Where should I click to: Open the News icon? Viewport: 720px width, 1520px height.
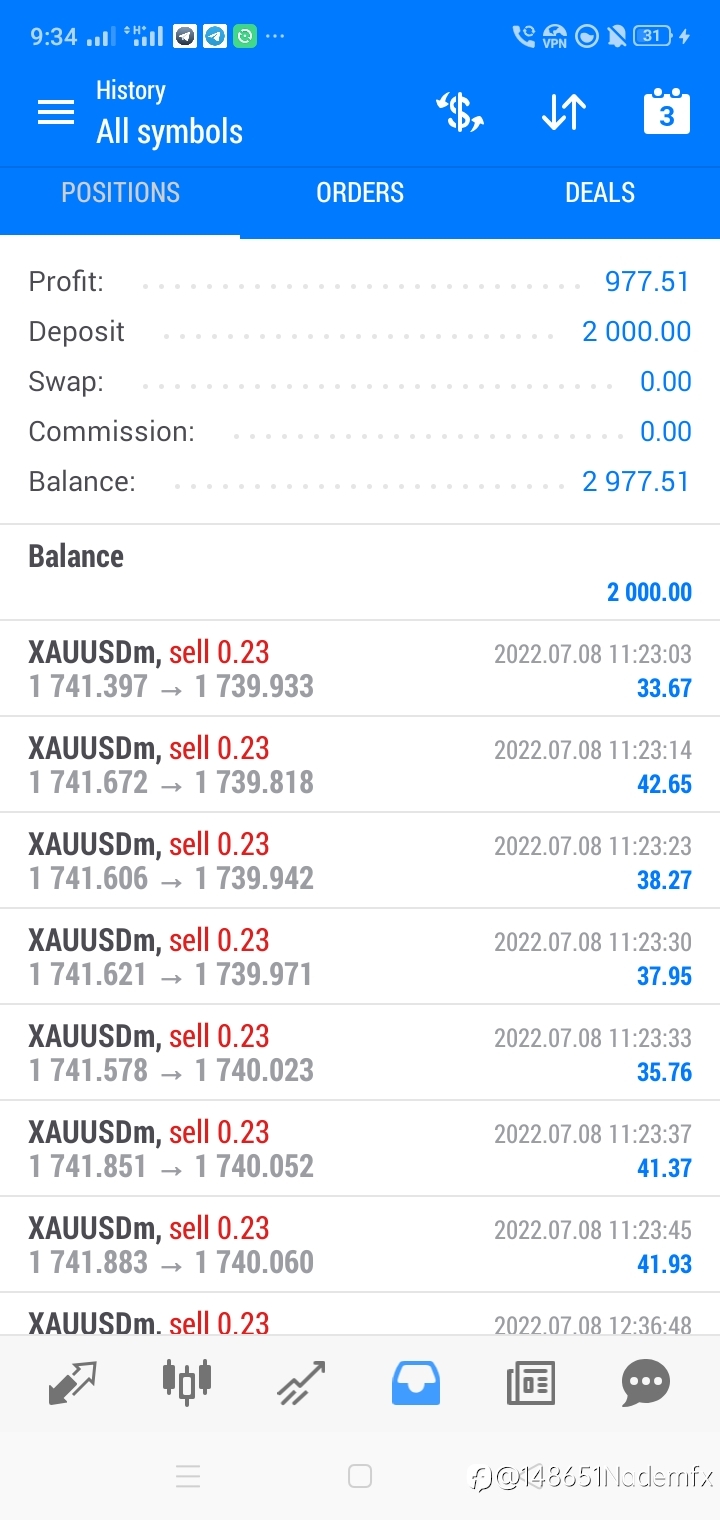[530, 1384]
